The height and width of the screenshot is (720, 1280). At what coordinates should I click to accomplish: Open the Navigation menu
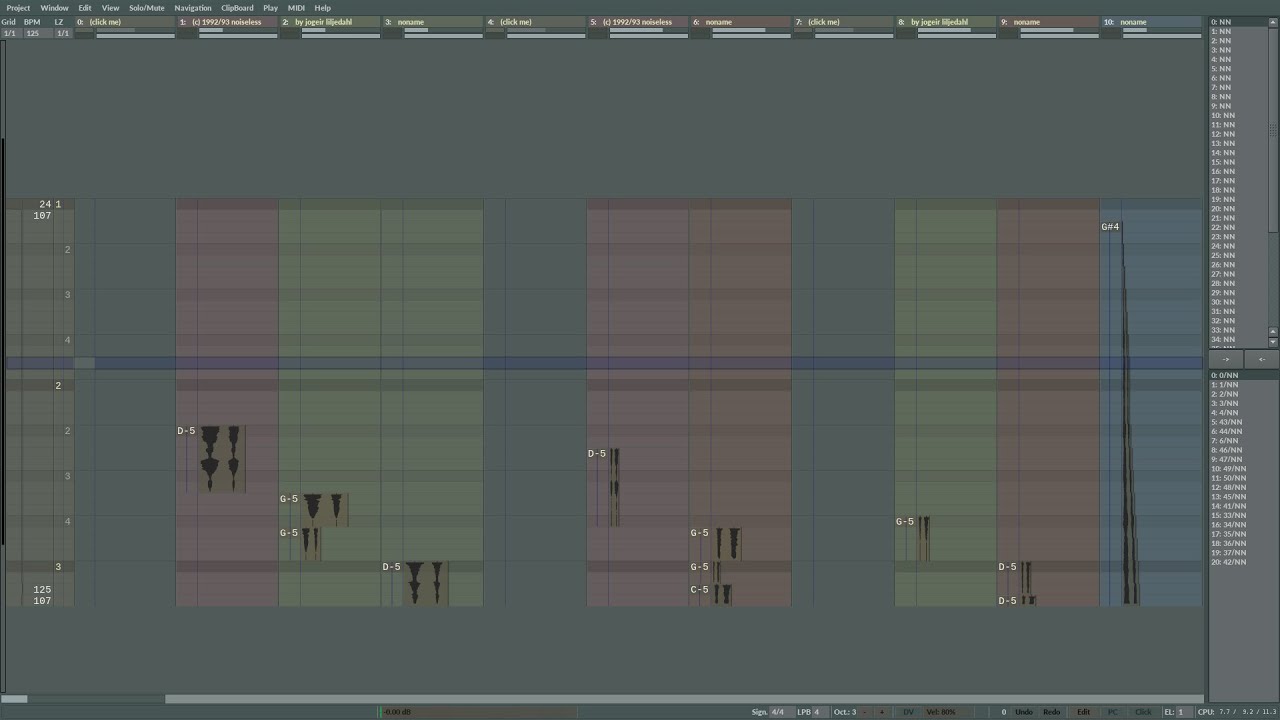click(193, 8)
